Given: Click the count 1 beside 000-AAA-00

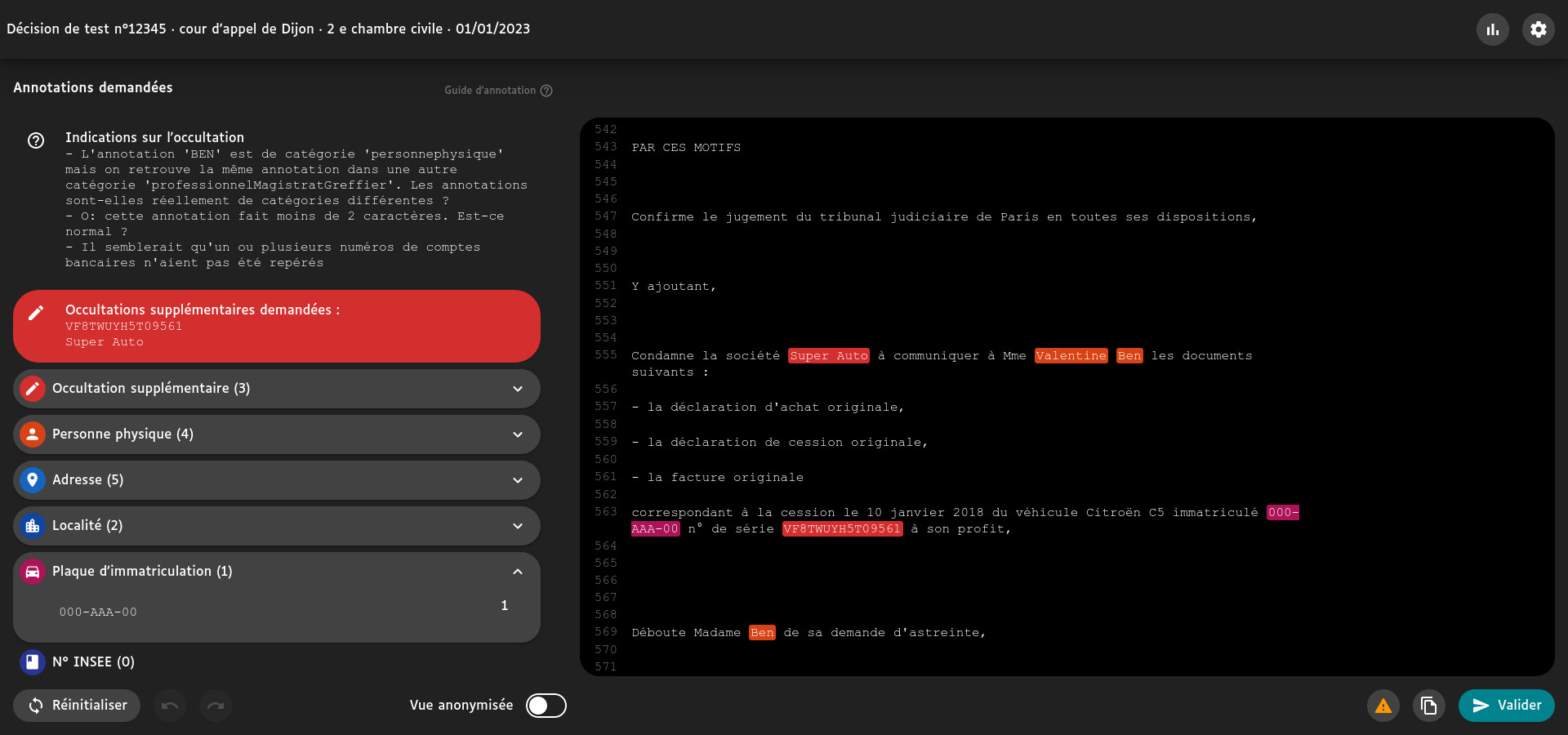Looking at the screenshot, I should [505, 606].
